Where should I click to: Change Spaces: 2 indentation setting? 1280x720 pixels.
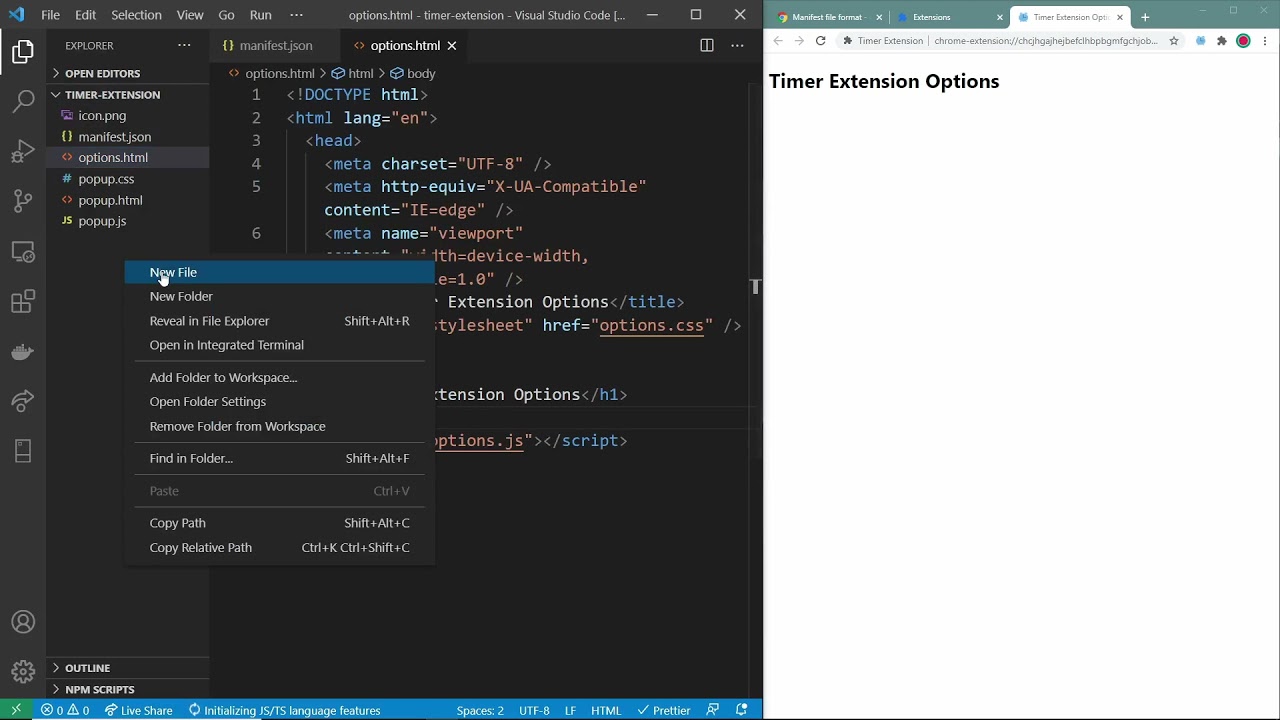(480, 710)
